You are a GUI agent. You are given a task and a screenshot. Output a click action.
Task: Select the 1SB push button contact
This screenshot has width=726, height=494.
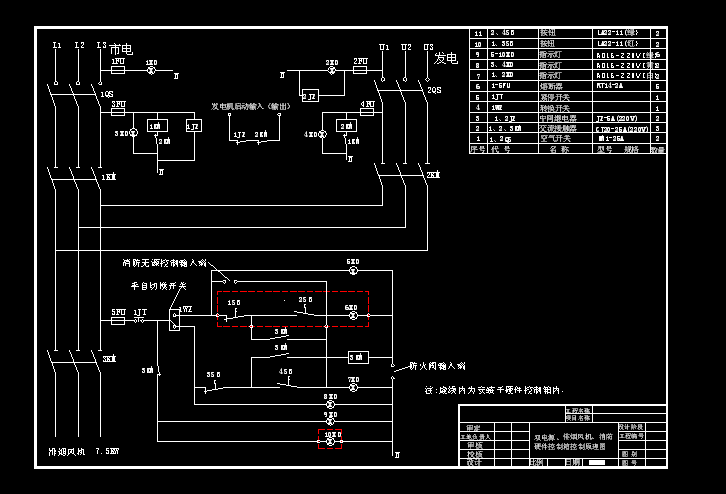[234, 315]
